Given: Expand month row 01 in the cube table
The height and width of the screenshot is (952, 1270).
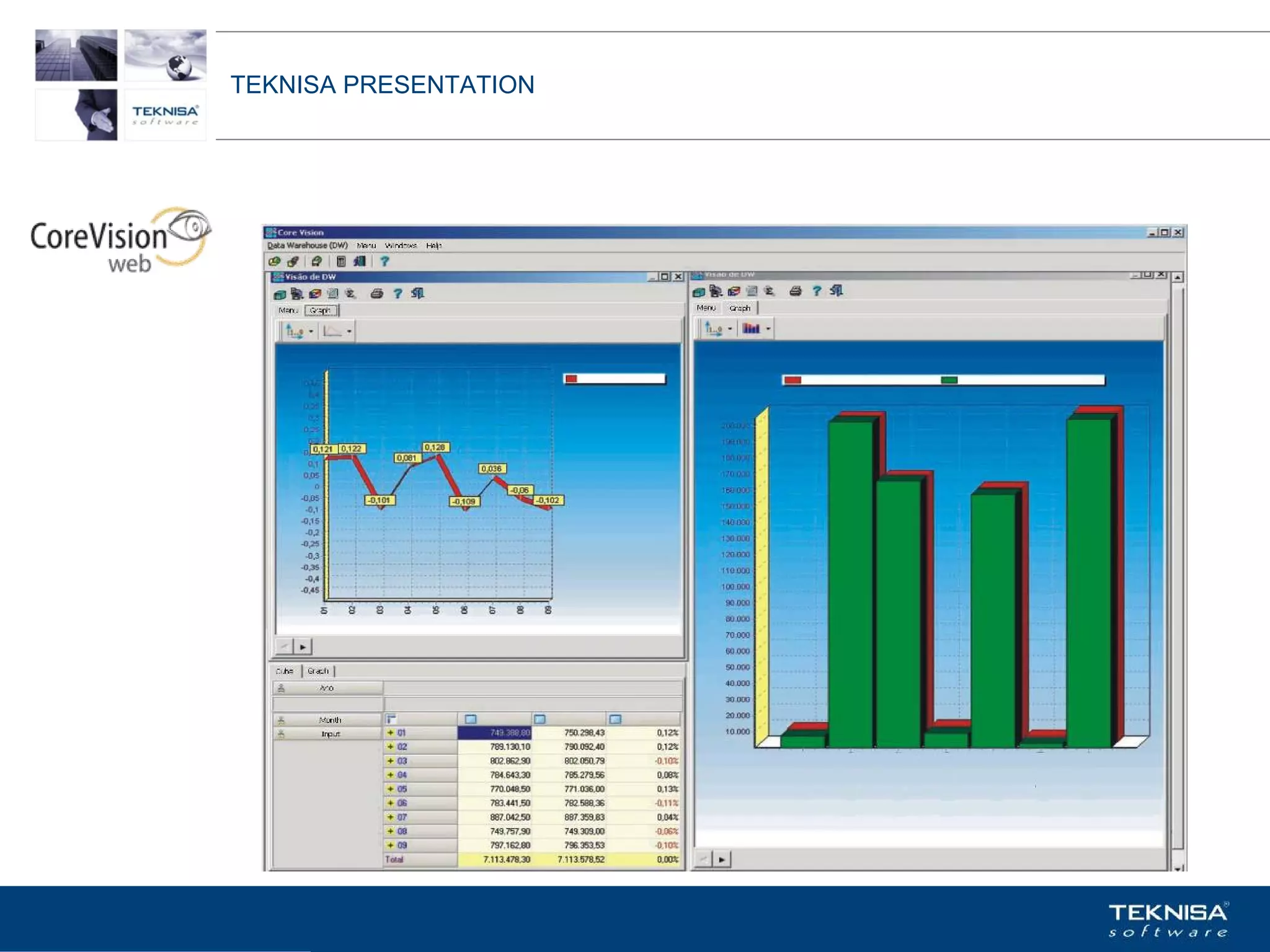Looking at the screenshot, I should [x=391, y=733].
